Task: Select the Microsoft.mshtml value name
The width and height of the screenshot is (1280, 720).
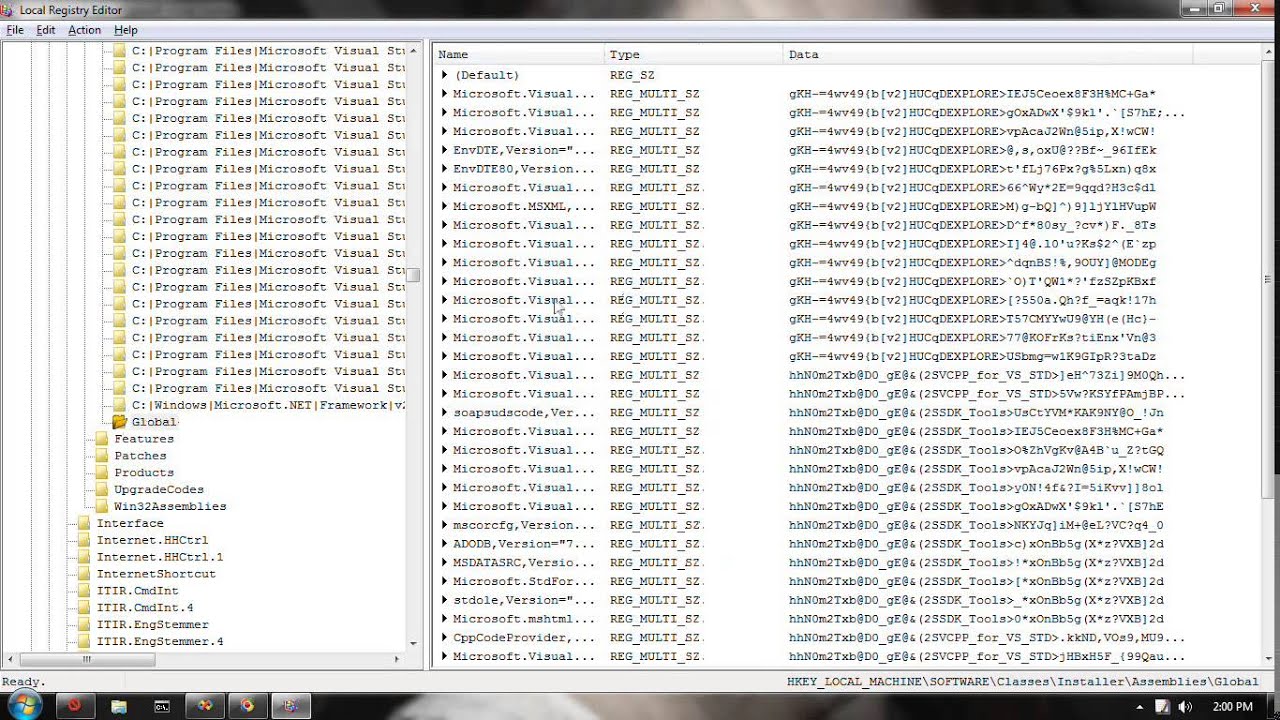Action: tap(523, 619)
